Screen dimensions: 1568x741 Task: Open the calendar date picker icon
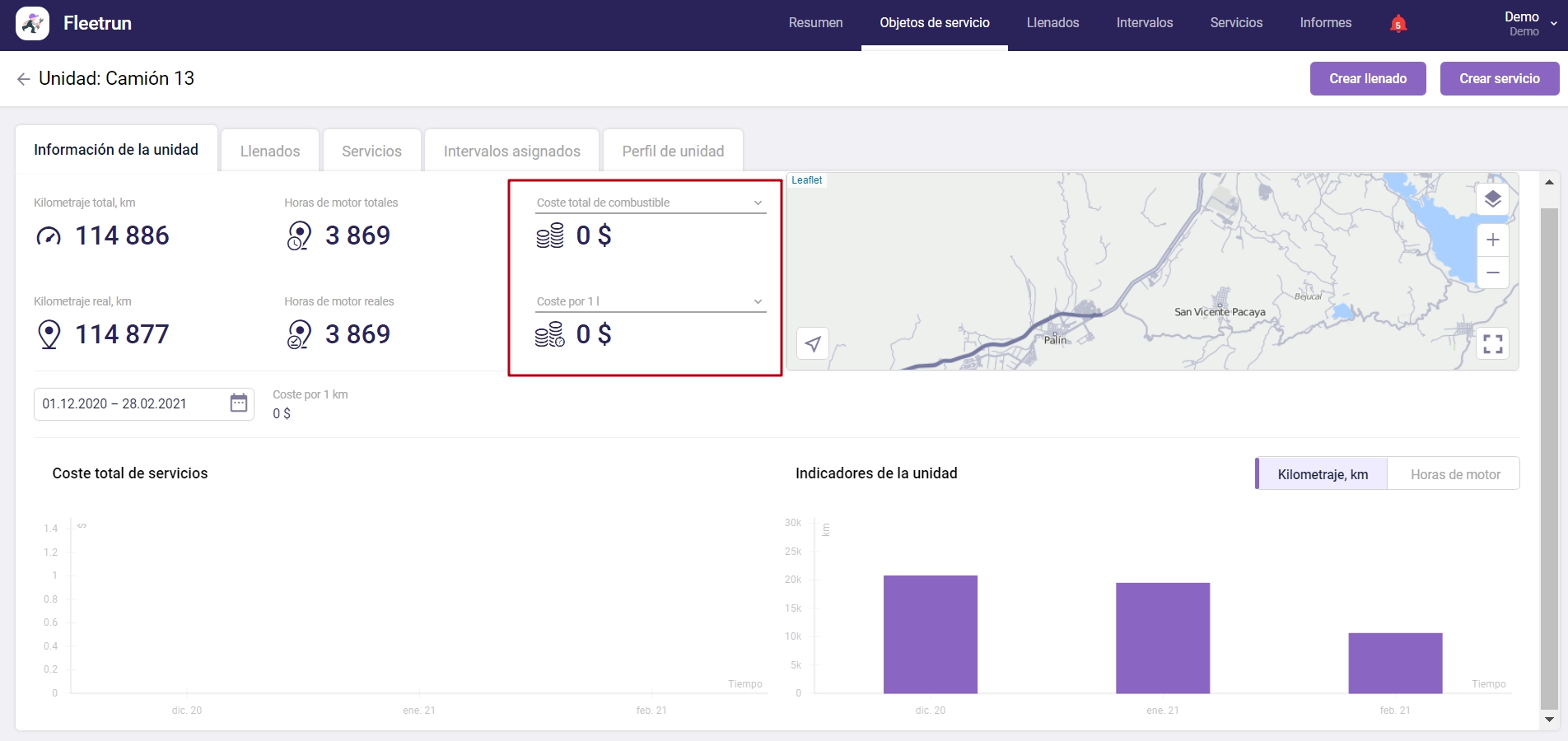pyautogui.click(x=239, y=403)
